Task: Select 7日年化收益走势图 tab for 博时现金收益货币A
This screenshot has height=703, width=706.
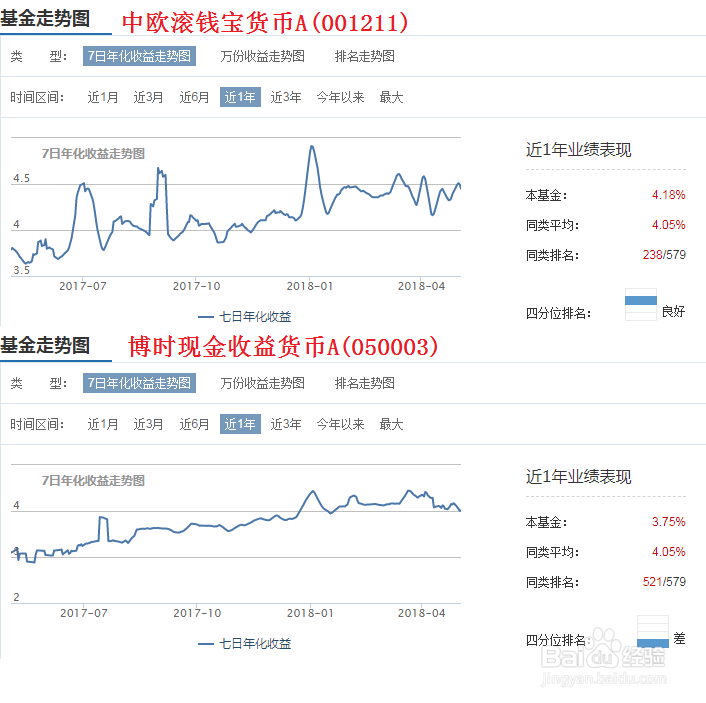Action: pos(139,383)
